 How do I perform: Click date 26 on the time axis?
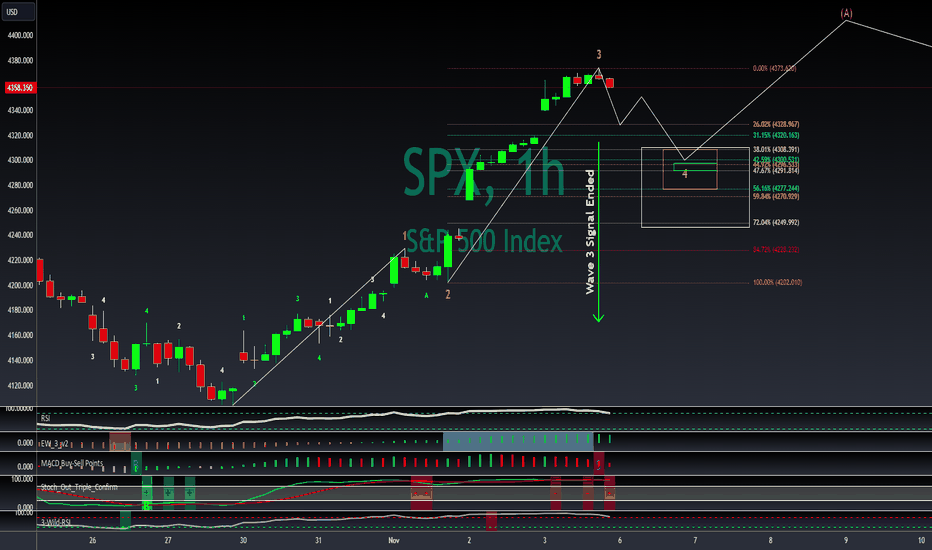point(93,540)
